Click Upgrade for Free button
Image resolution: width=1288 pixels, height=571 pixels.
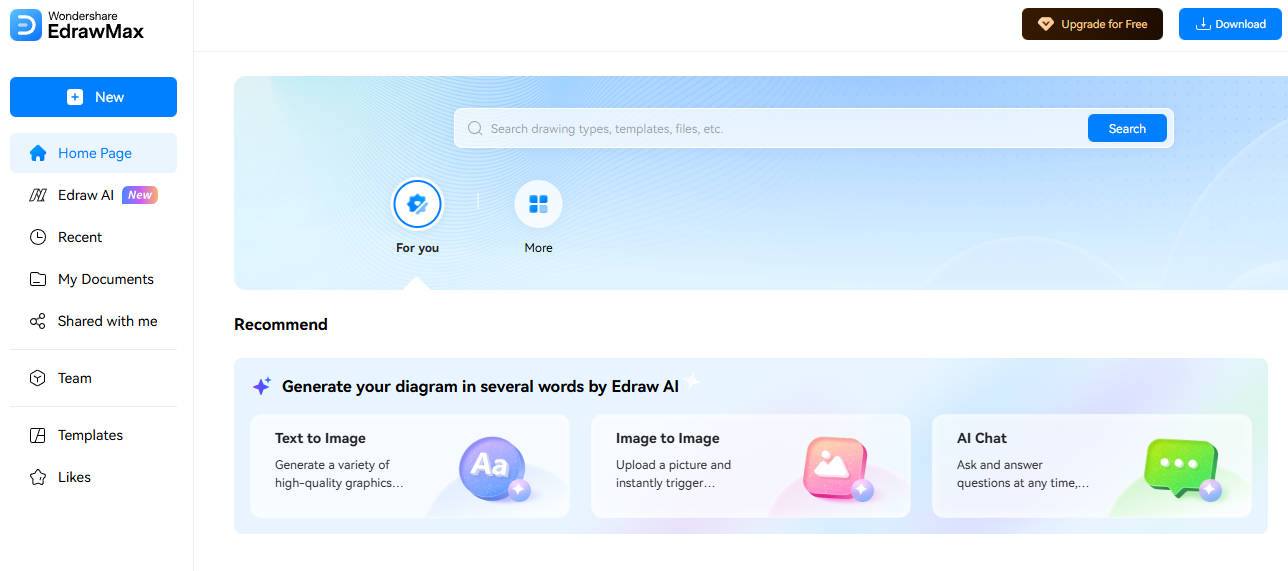click(x=1092, y=24)
